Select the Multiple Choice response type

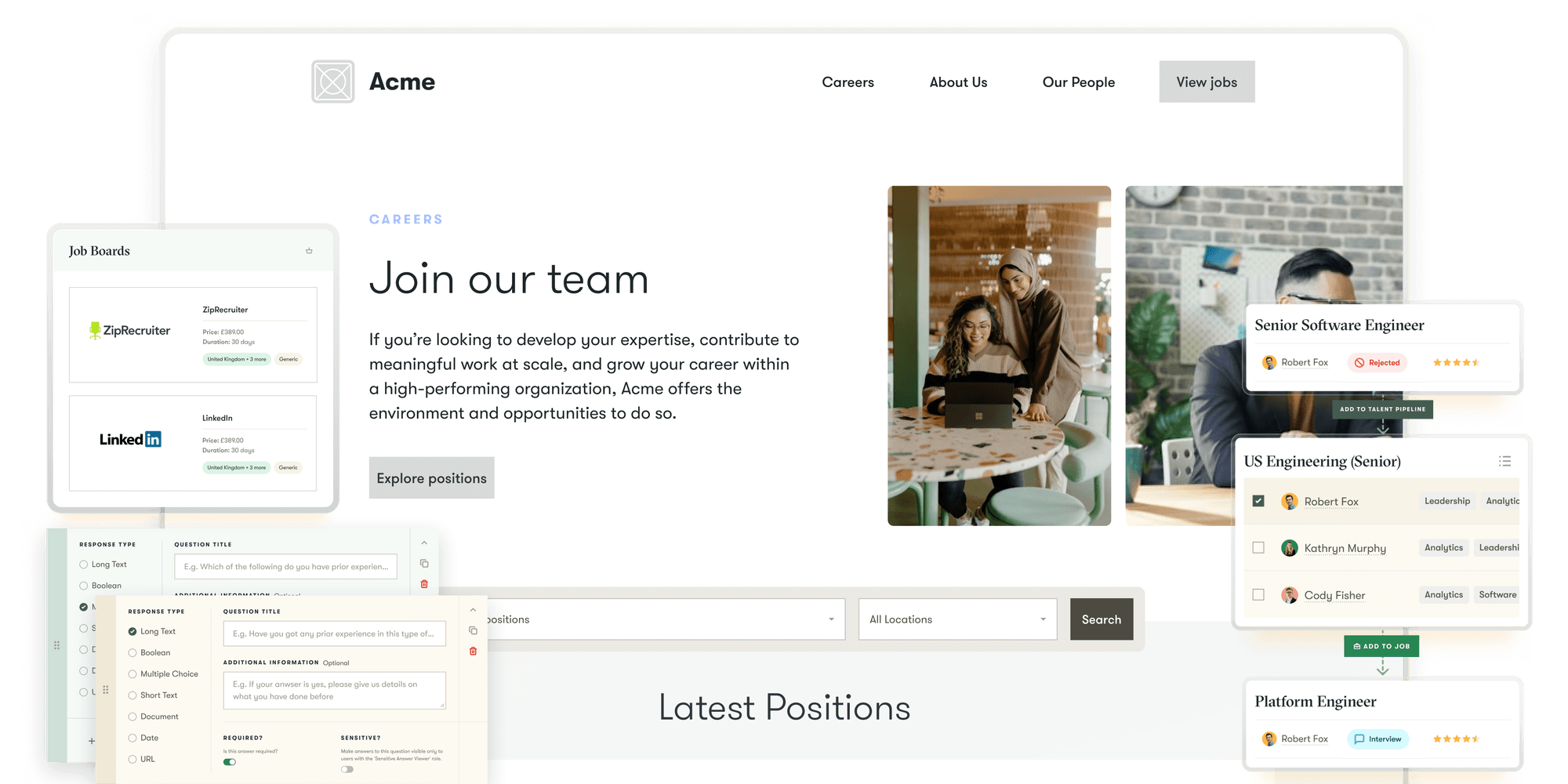click(163, 674)
